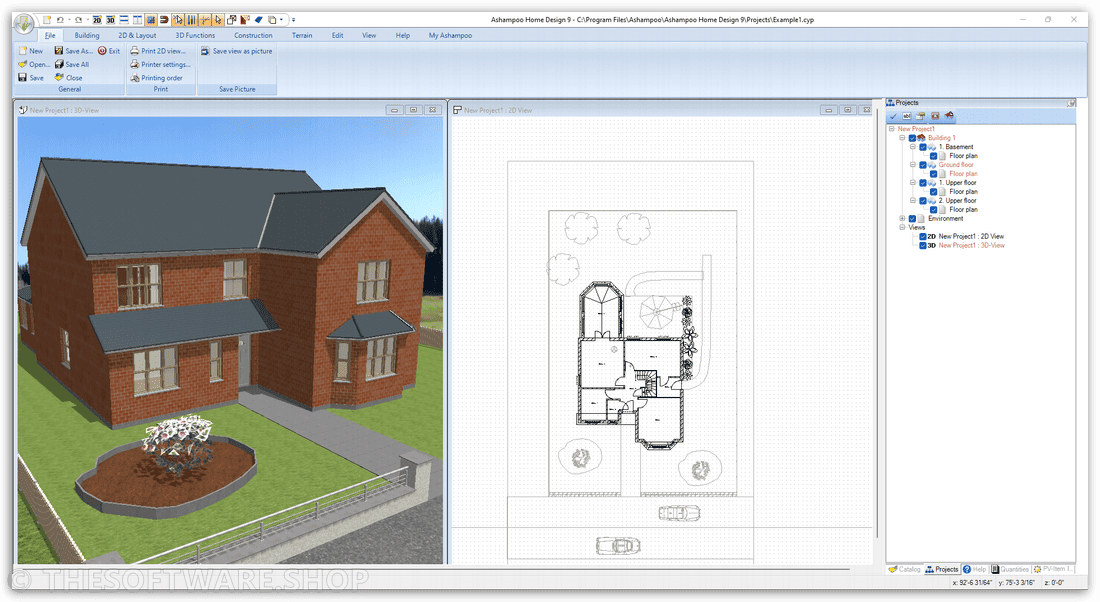Uncheck the New Project1 : 2D View checkbox

point(923,236)
